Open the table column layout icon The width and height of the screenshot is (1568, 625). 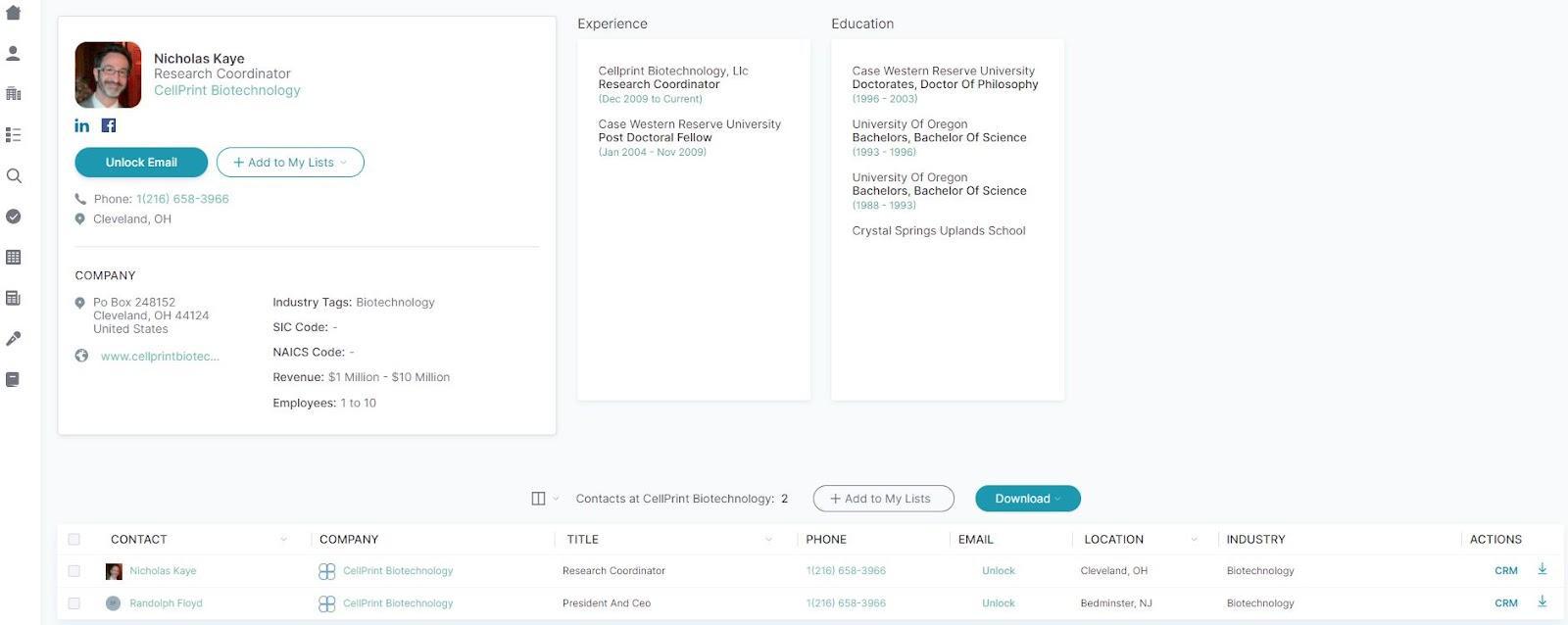[x=538, y=499]
